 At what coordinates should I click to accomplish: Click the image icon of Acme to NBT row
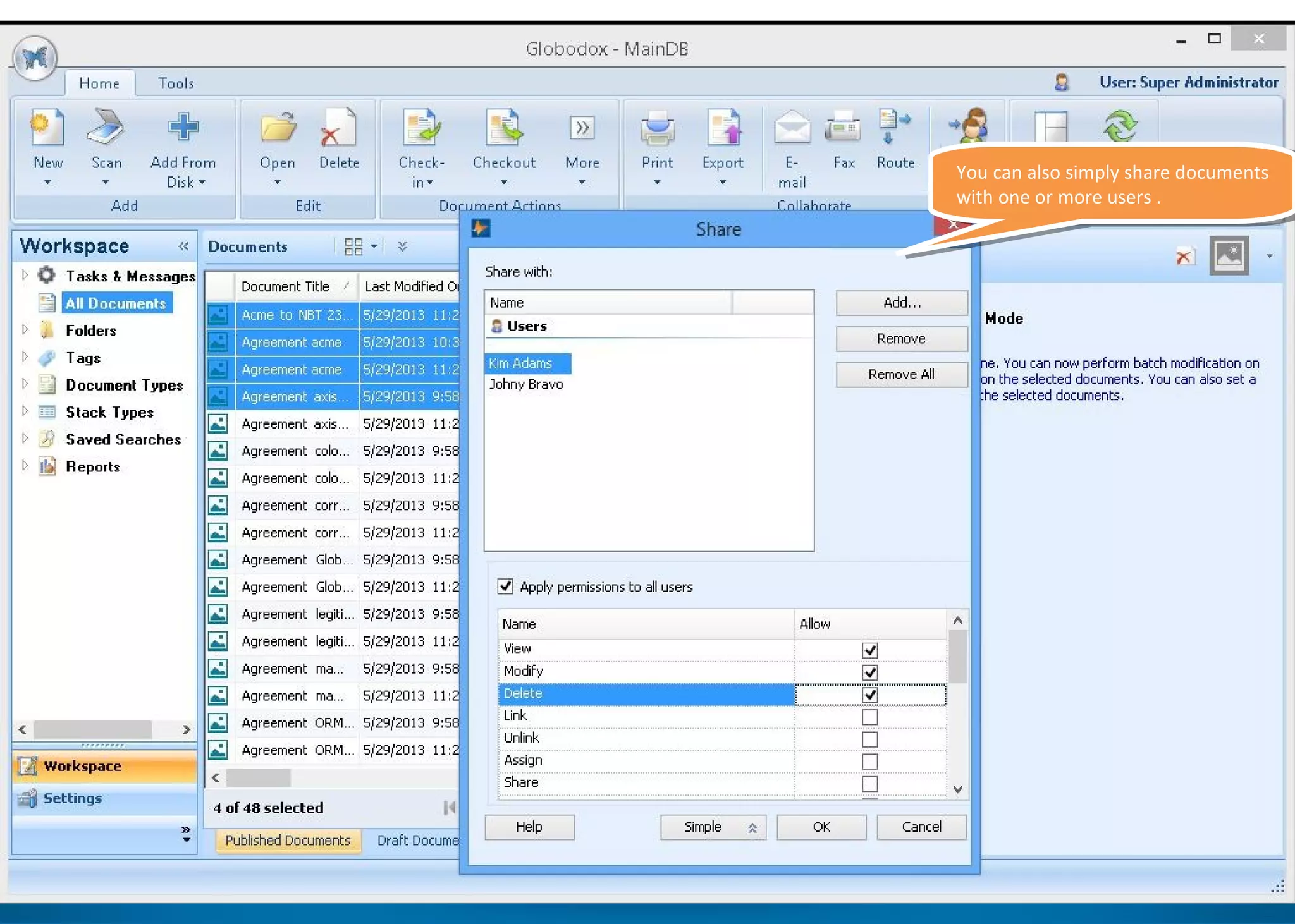(x=218, y=315)
